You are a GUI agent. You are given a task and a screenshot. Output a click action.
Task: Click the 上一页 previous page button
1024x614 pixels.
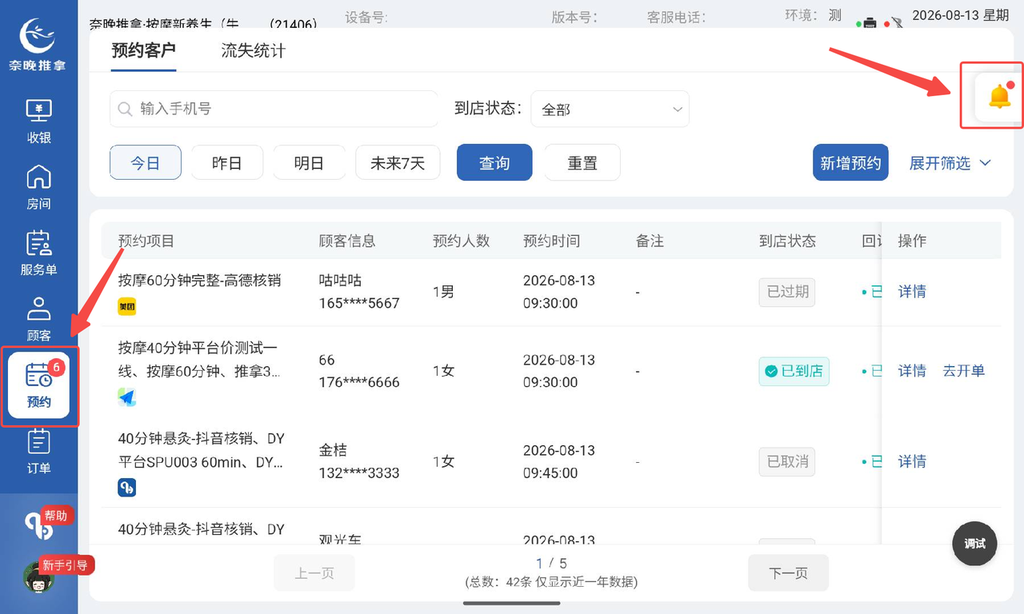(314, 573)
